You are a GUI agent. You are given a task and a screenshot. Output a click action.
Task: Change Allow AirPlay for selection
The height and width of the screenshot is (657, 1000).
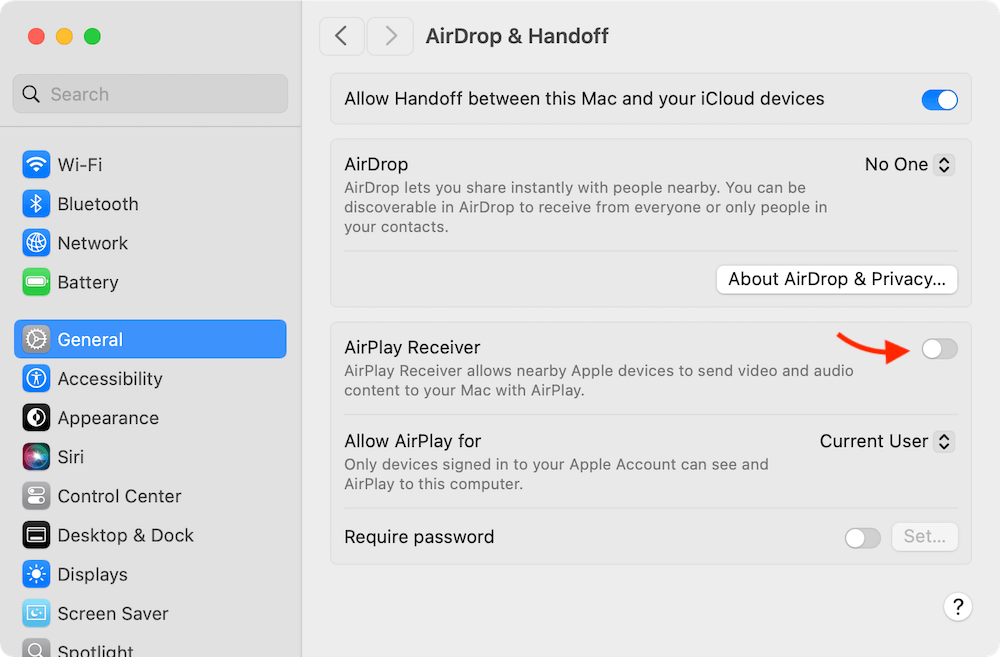(886, 441)
